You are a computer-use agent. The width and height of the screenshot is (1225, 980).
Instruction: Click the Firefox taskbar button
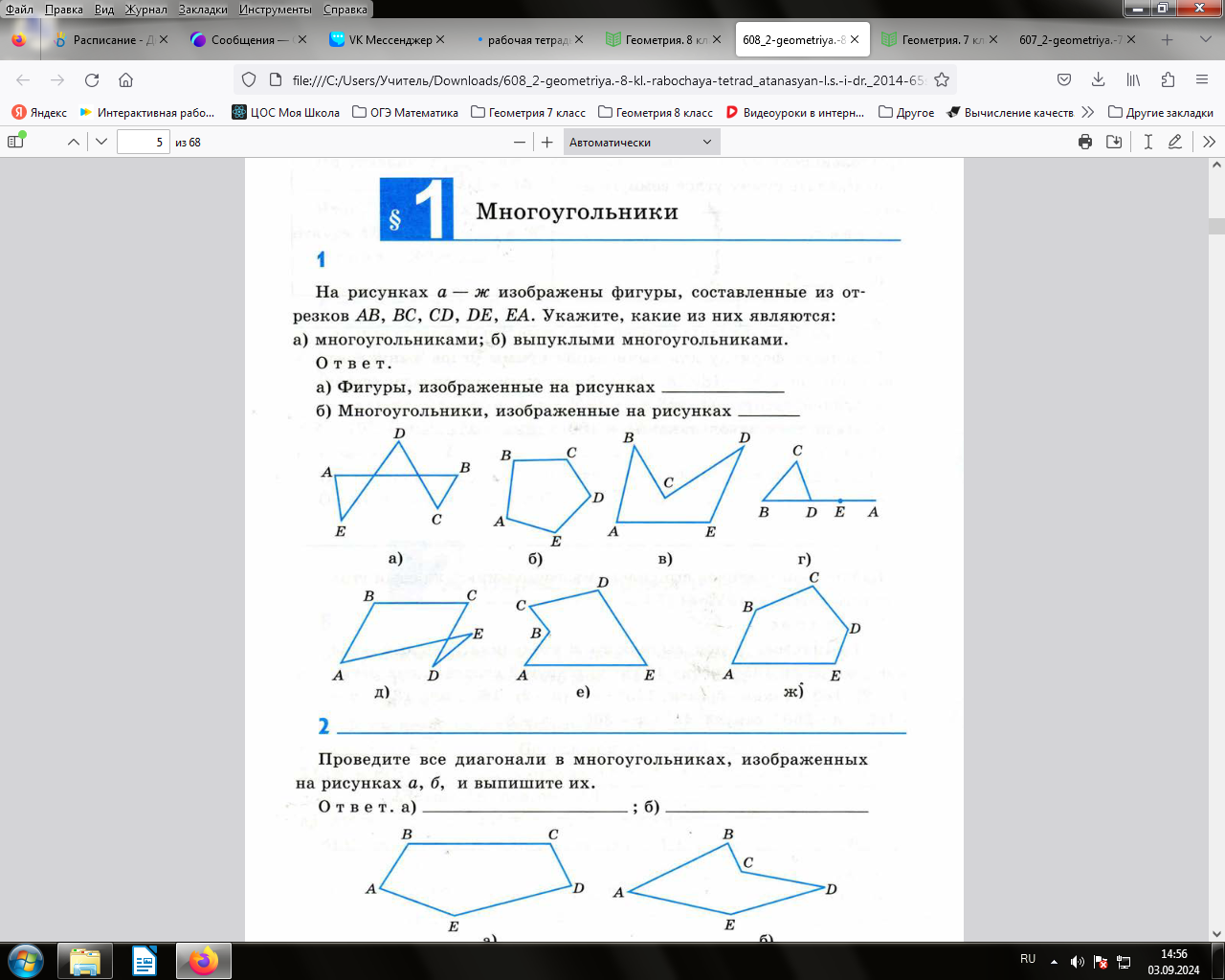204,961
